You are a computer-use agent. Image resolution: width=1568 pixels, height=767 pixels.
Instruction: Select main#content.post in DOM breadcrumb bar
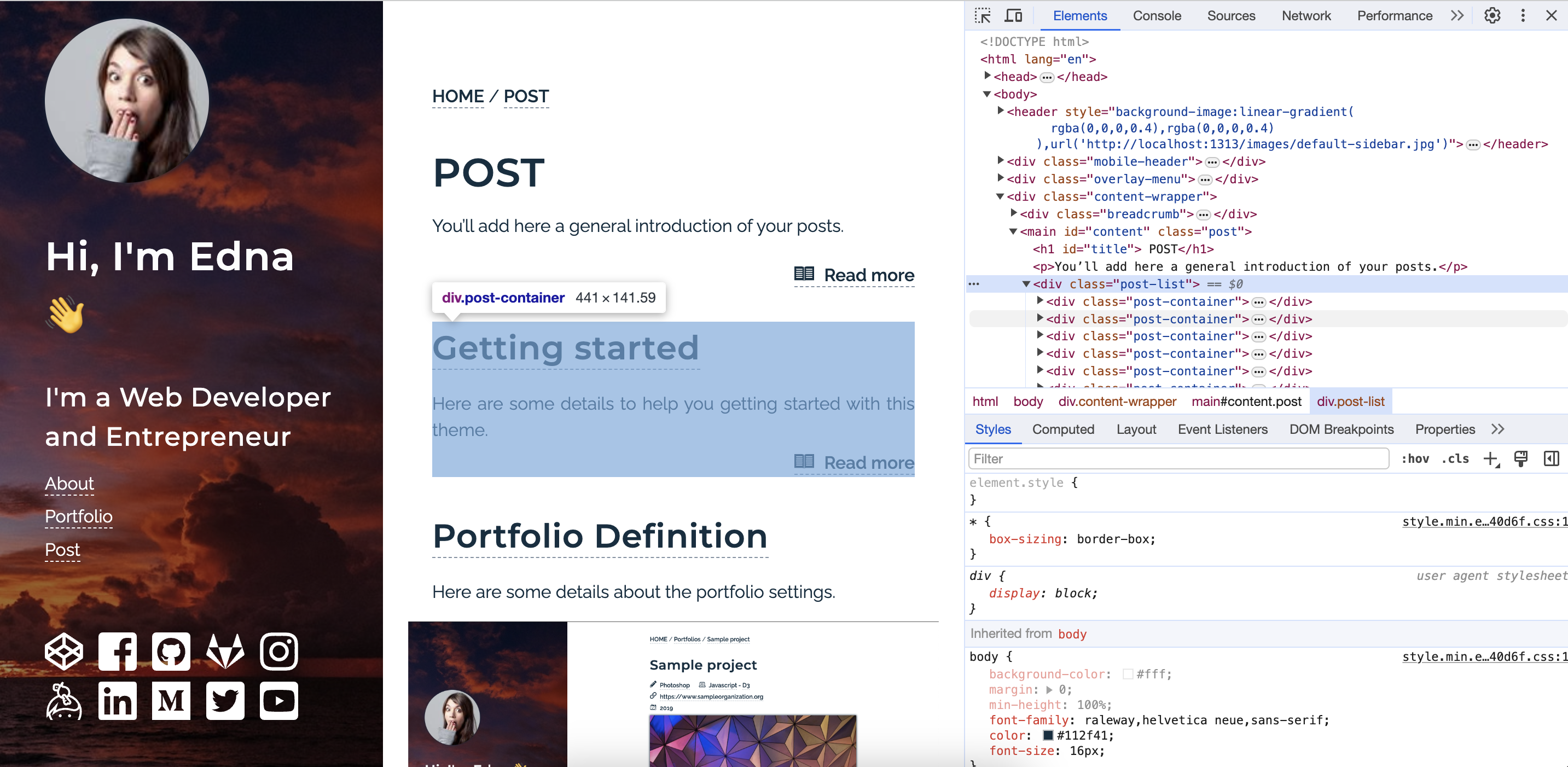pos(1246,401)
